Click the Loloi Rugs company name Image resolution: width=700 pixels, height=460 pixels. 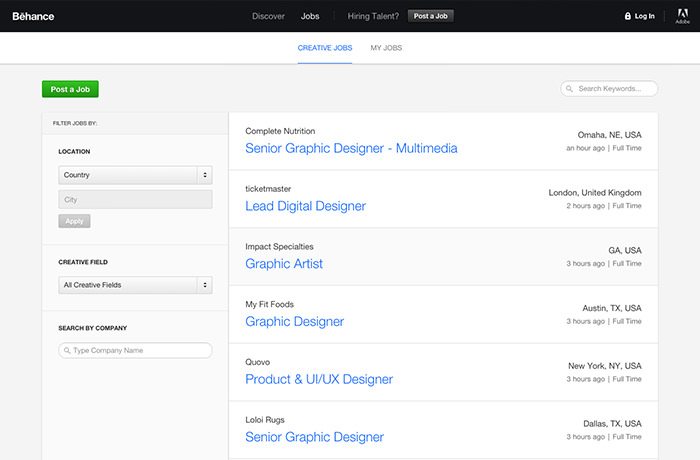265,420
